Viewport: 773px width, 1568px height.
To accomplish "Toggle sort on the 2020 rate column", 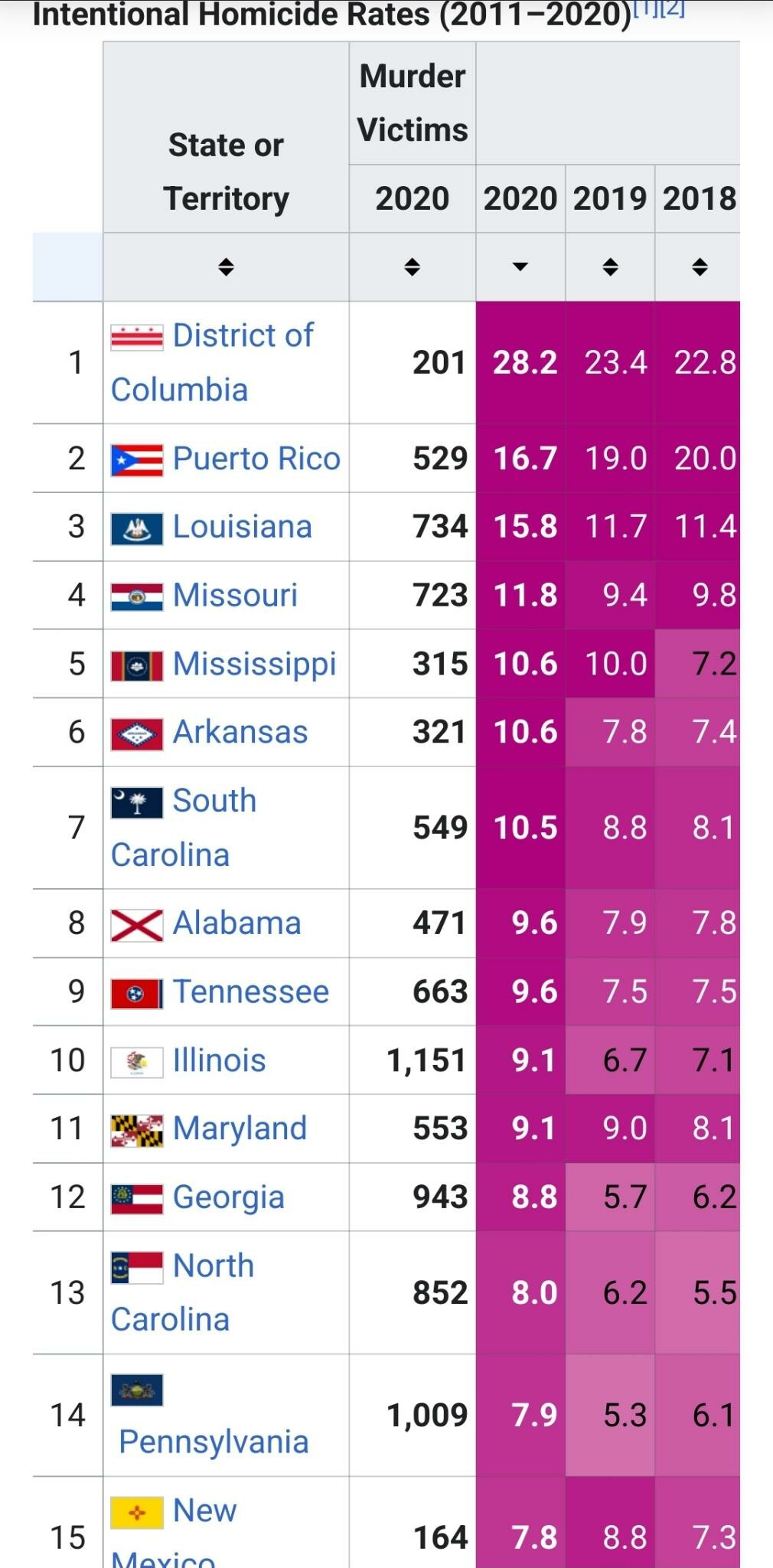I will (520, 266).
